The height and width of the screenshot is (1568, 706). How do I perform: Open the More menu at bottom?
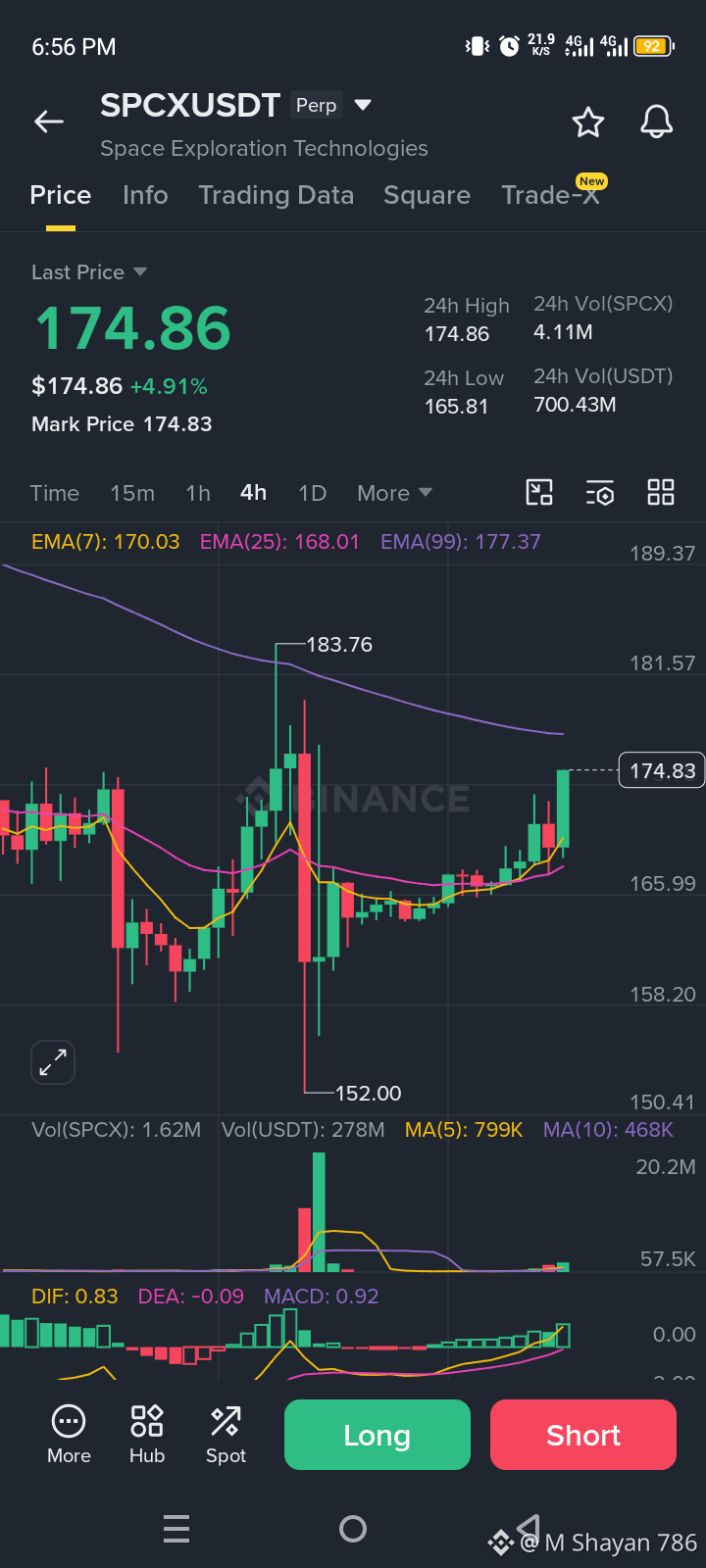69,1435
